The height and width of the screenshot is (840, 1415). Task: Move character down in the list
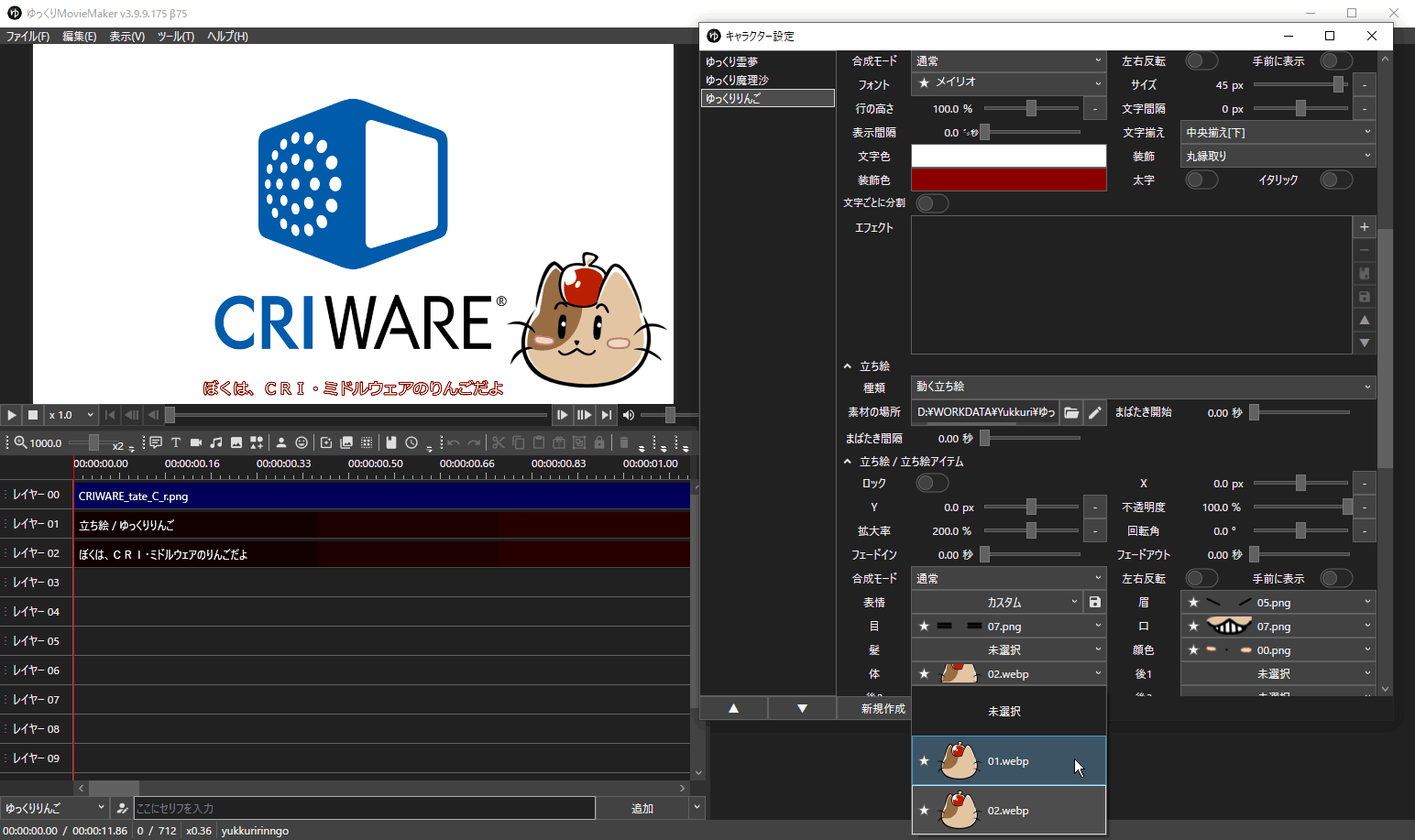click(802, 708)
